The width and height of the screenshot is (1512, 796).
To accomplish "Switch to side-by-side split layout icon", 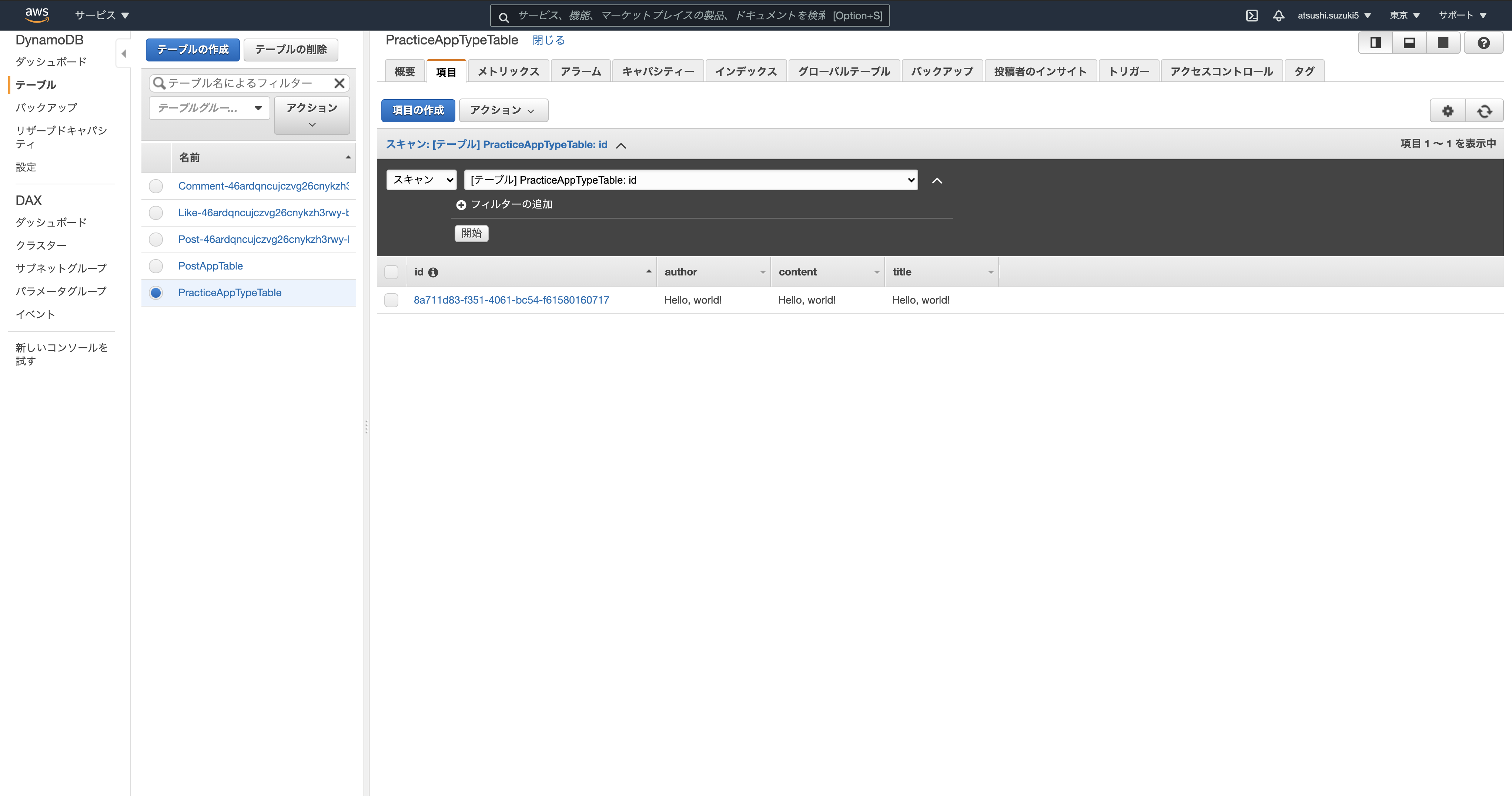I will pos(1375,43).
